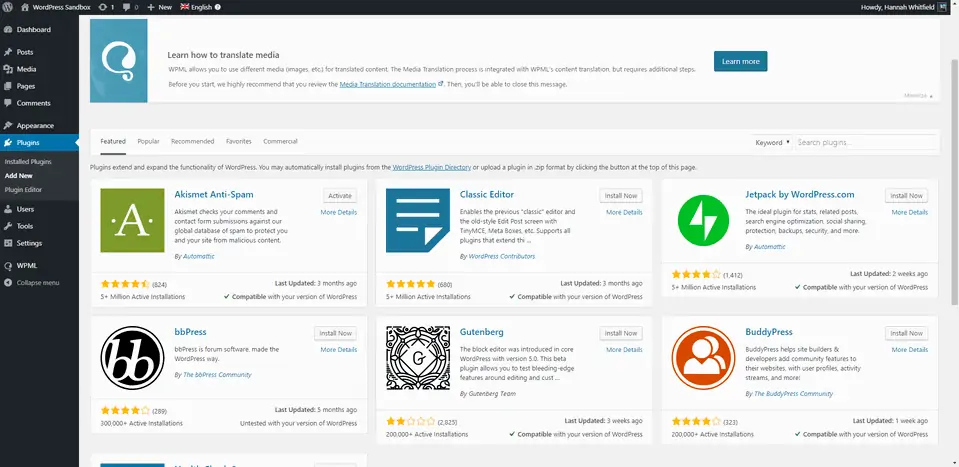This screenshot has width=959, height=467.
Task: Click the BuddyPress orange plugin icon
Action: (x=703, y=358)
